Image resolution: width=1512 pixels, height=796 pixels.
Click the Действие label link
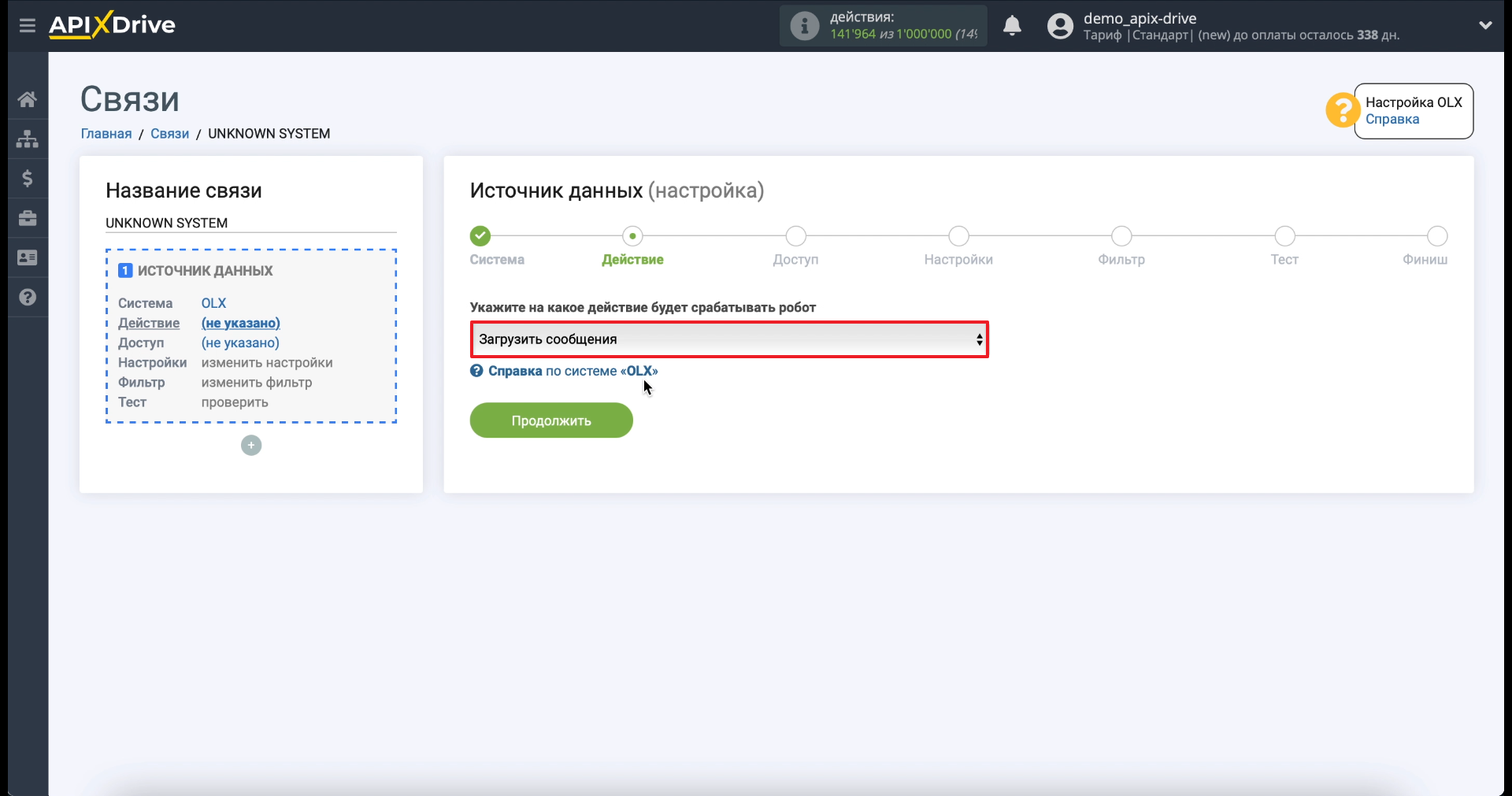click(x=149, y=323)
